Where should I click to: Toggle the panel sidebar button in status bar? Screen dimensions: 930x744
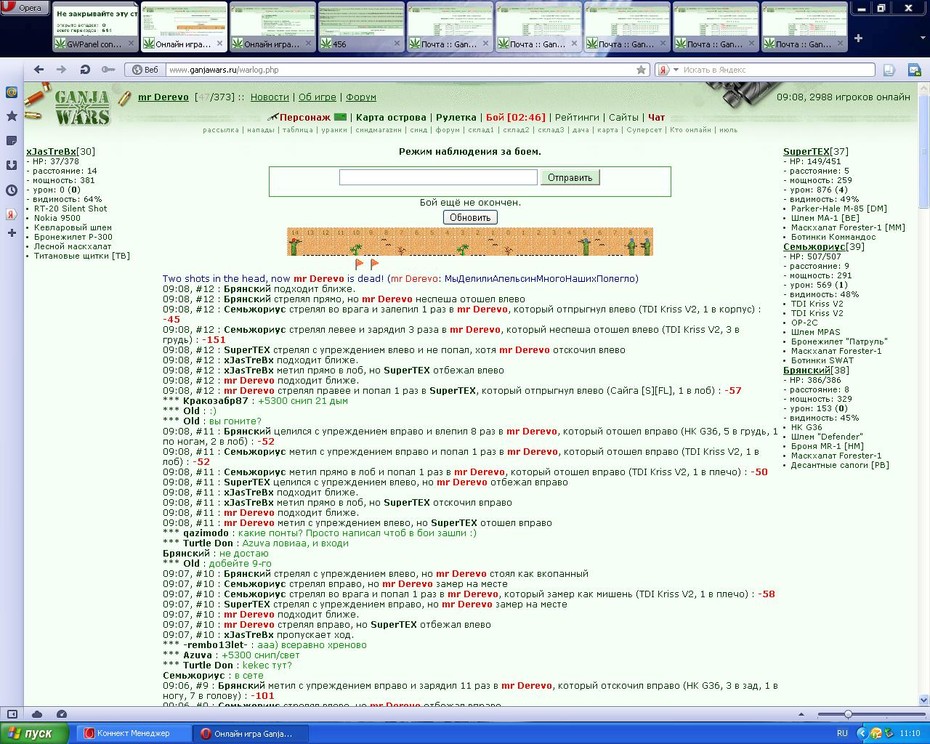click(x=12, y=714)
